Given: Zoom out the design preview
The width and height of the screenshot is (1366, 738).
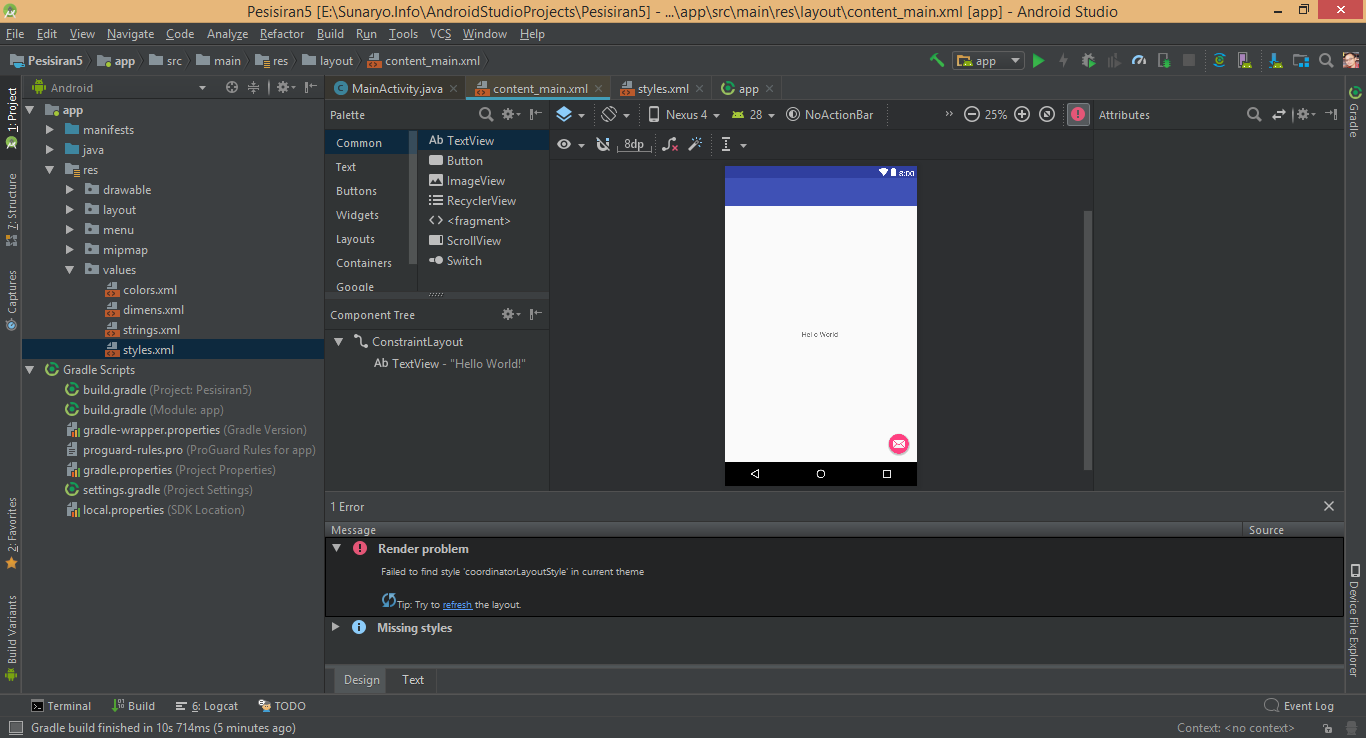Looking at the screenshot, I should (x=972, y=114).
